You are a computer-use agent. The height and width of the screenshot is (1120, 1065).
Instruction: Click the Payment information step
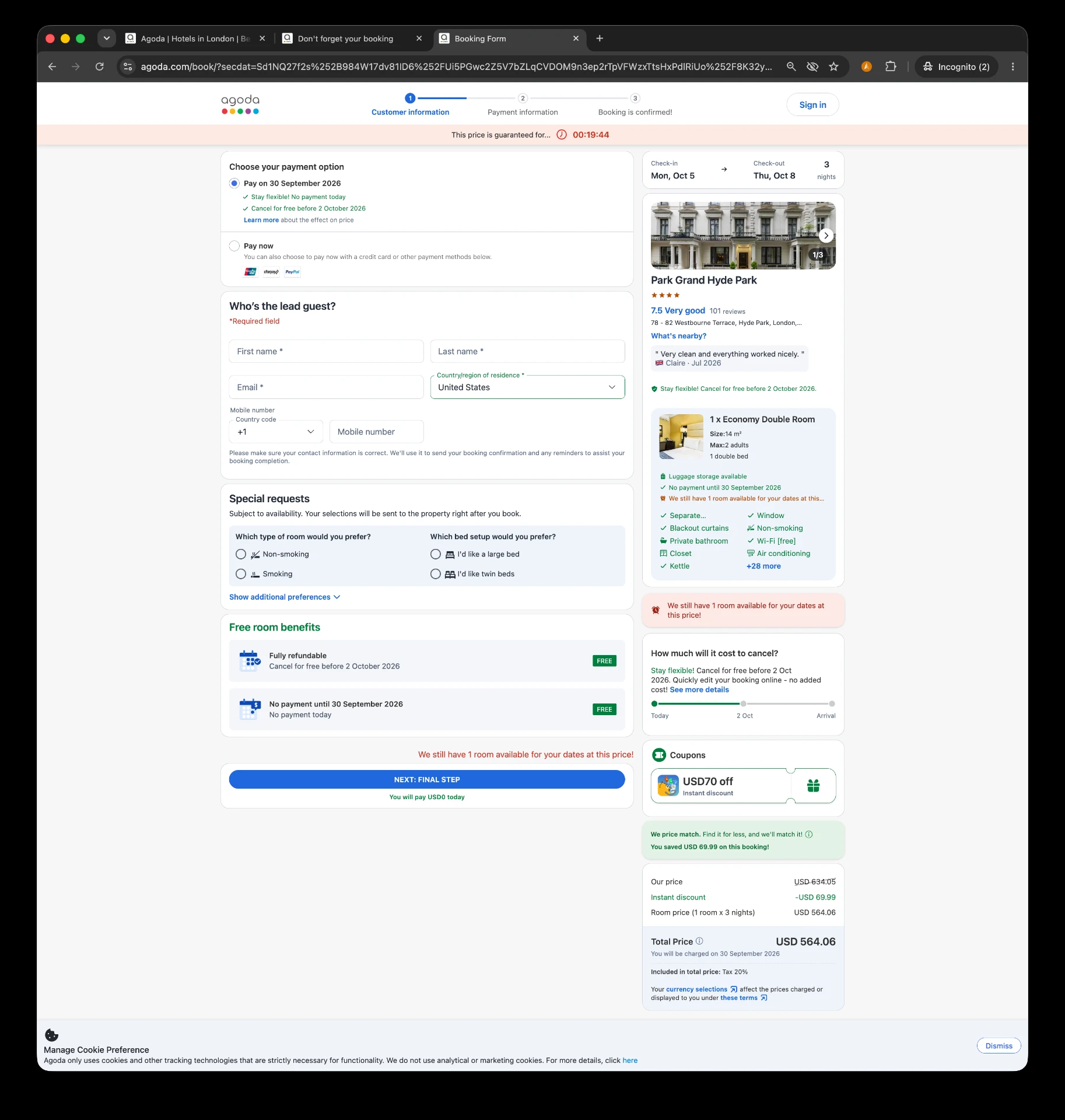coord(523,105)
